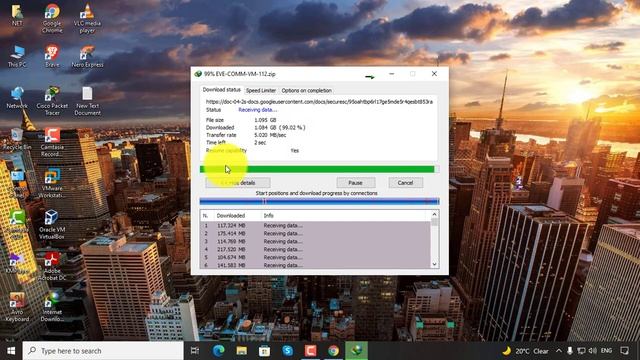
Task: Click the microphone icon in system tray
Action: pos(570,351)
